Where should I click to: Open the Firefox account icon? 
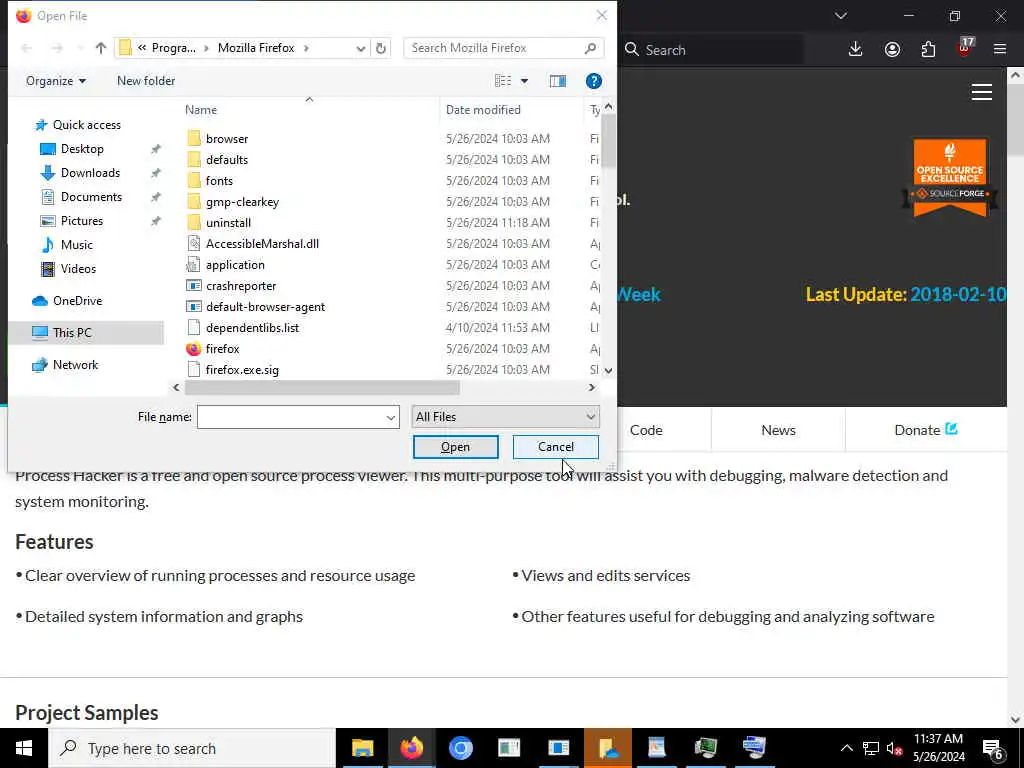(891, 50)
